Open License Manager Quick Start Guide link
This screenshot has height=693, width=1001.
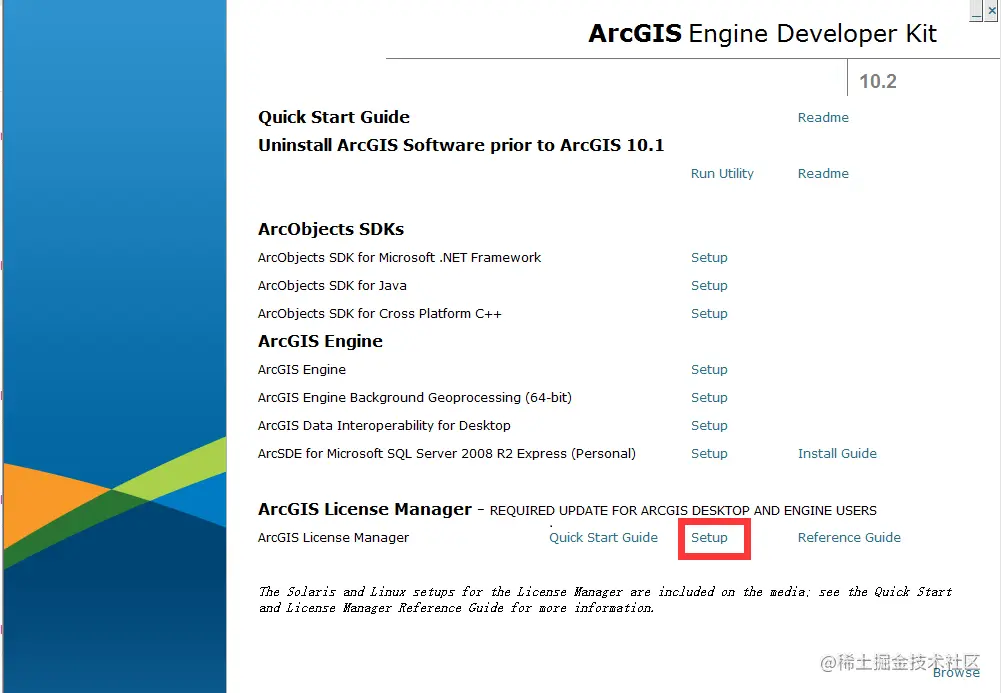click(x=603, y=538)
